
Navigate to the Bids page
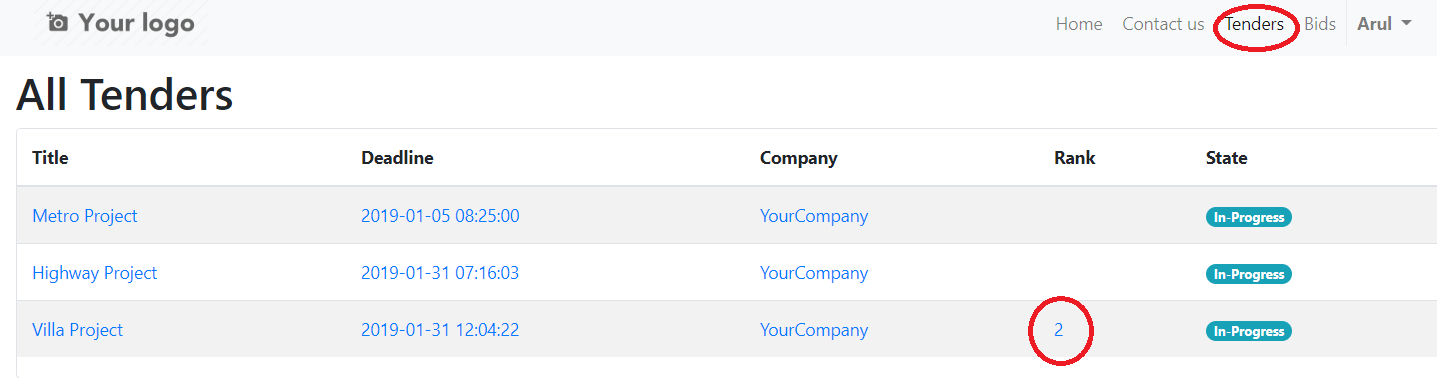(x=1320, y=24)
